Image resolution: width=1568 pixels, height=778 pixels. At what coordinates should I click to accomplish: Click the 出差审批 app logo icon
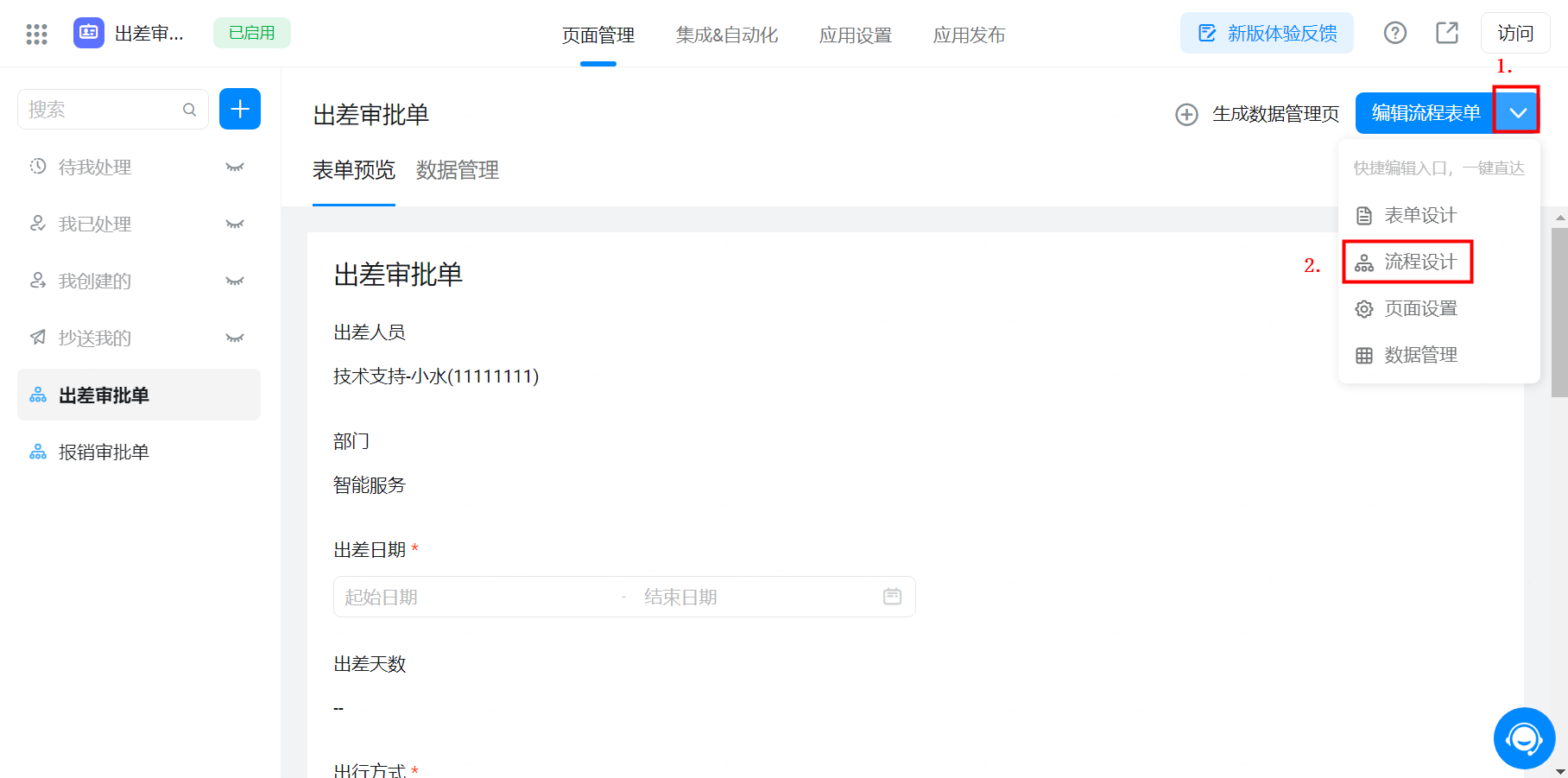(89, 33)
